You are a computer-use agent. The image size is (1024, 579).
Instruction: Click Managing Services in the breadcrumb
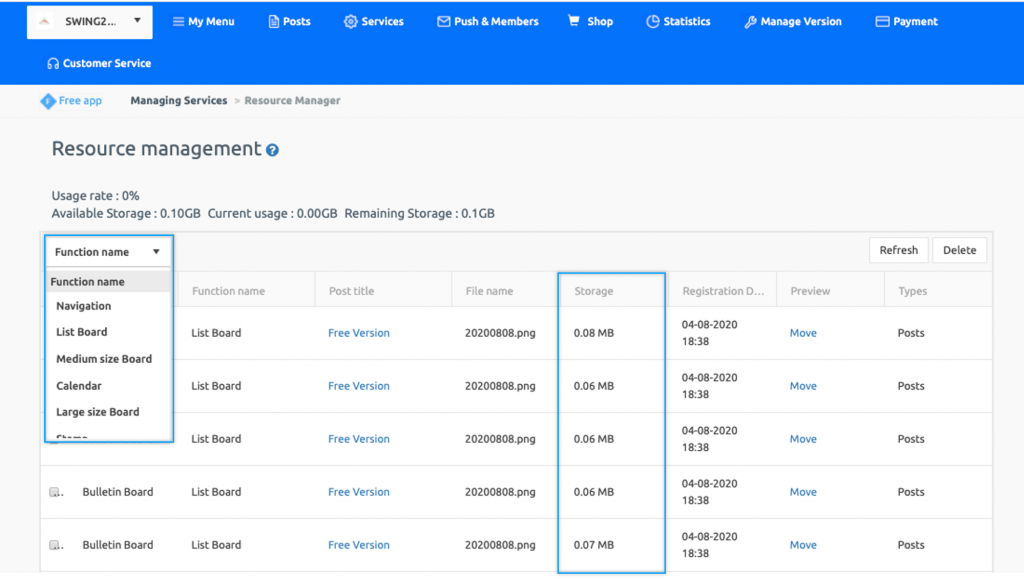178,100
